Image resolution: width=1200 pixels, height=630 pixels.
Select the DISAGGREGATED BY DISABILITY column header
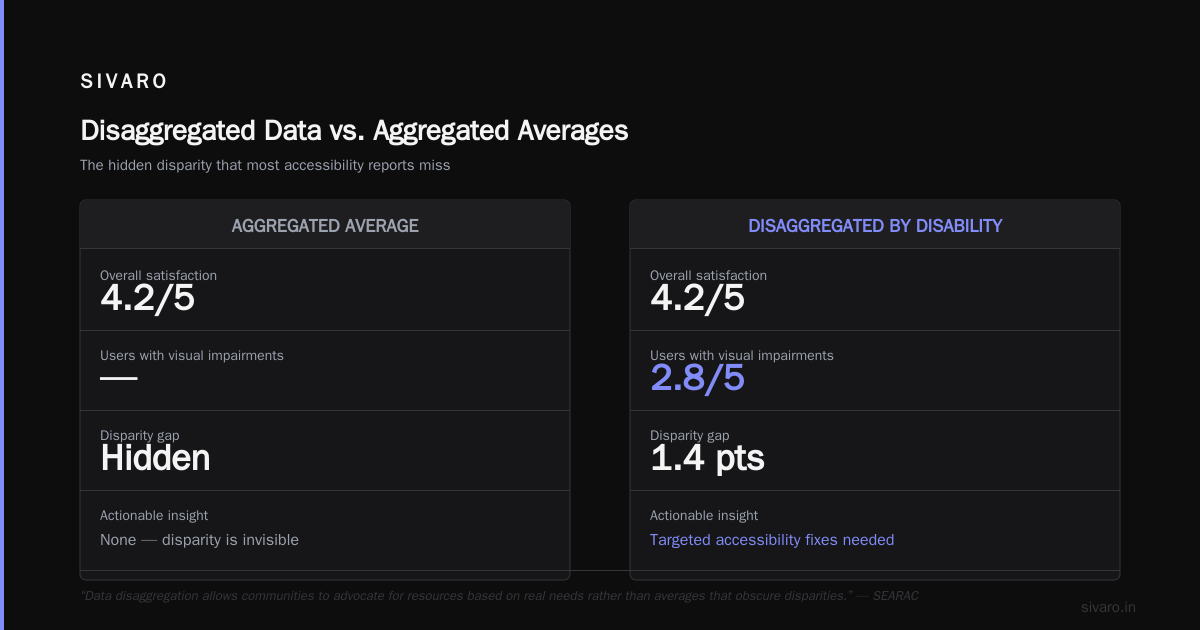[875, 226]
